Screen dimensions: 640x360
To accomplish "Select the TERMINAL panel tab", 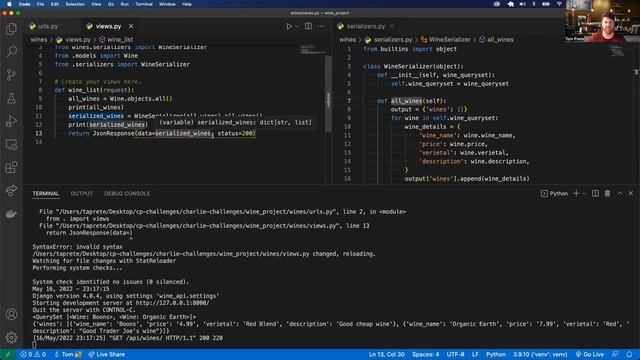I will 46,193.
